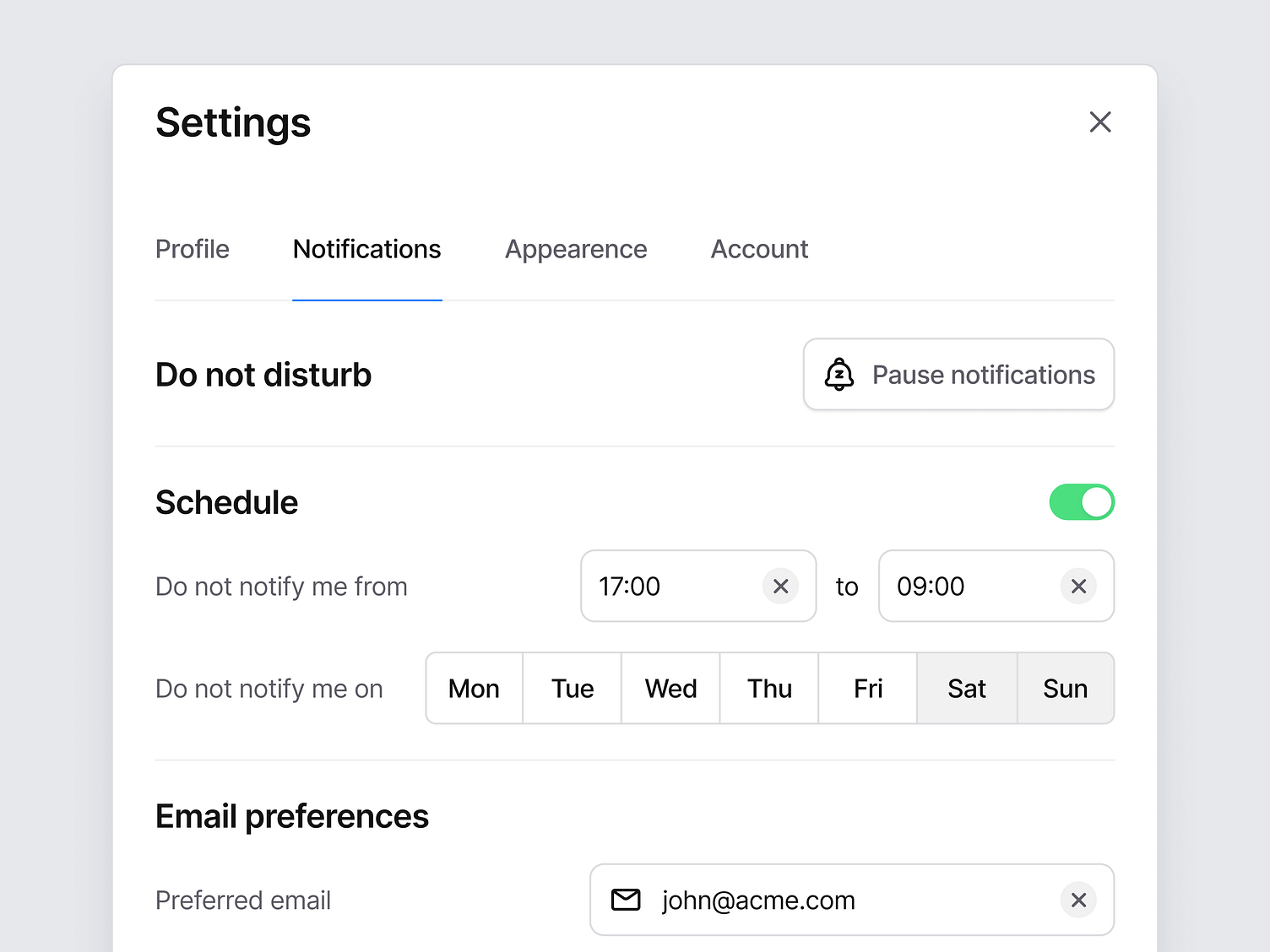Click Pause notifications
The height and width of the screenshot is (952, 1270).
tap(958, 375)
